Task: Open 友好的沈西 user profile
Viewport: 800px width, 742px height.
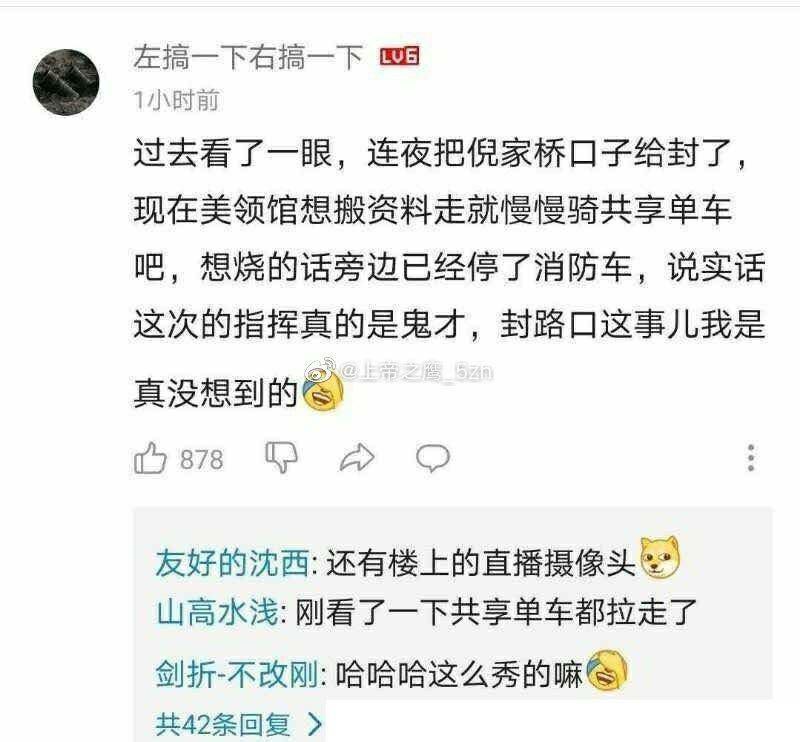Action: 233,563
